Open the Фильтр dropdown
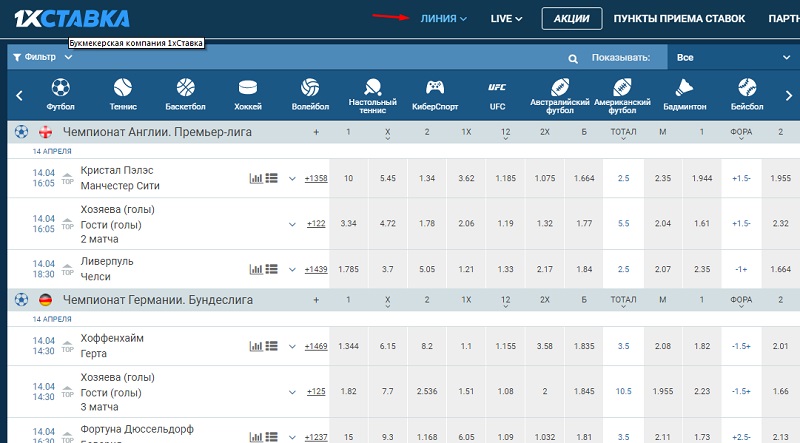Screen dimensions: 800x443 click(x=36, y=58)
